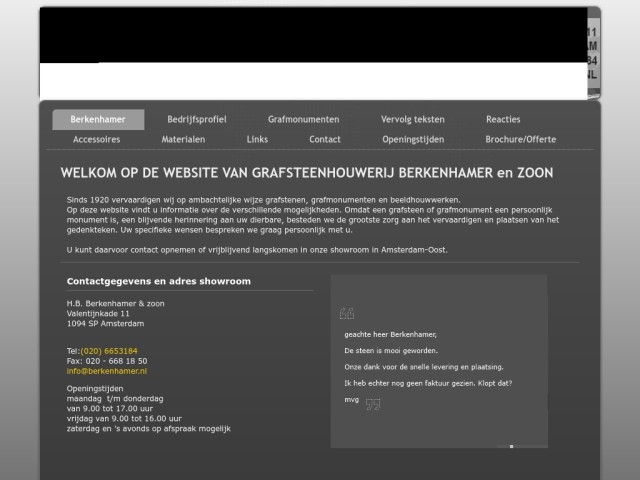Open the Links page
Screen dimensions: 640x480
point(257,139)
